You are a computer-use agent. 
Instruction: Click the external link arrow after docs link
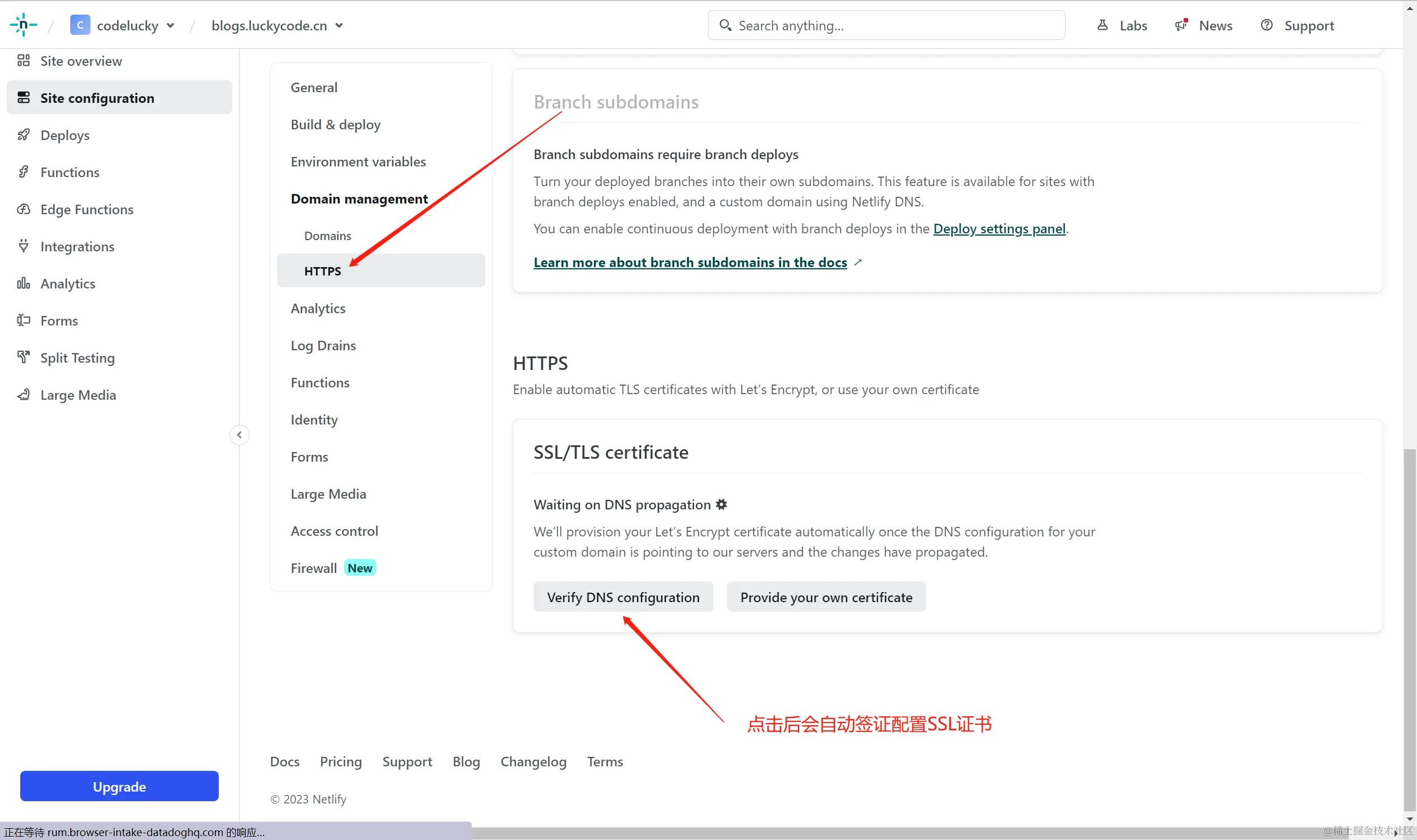point(858,262)
